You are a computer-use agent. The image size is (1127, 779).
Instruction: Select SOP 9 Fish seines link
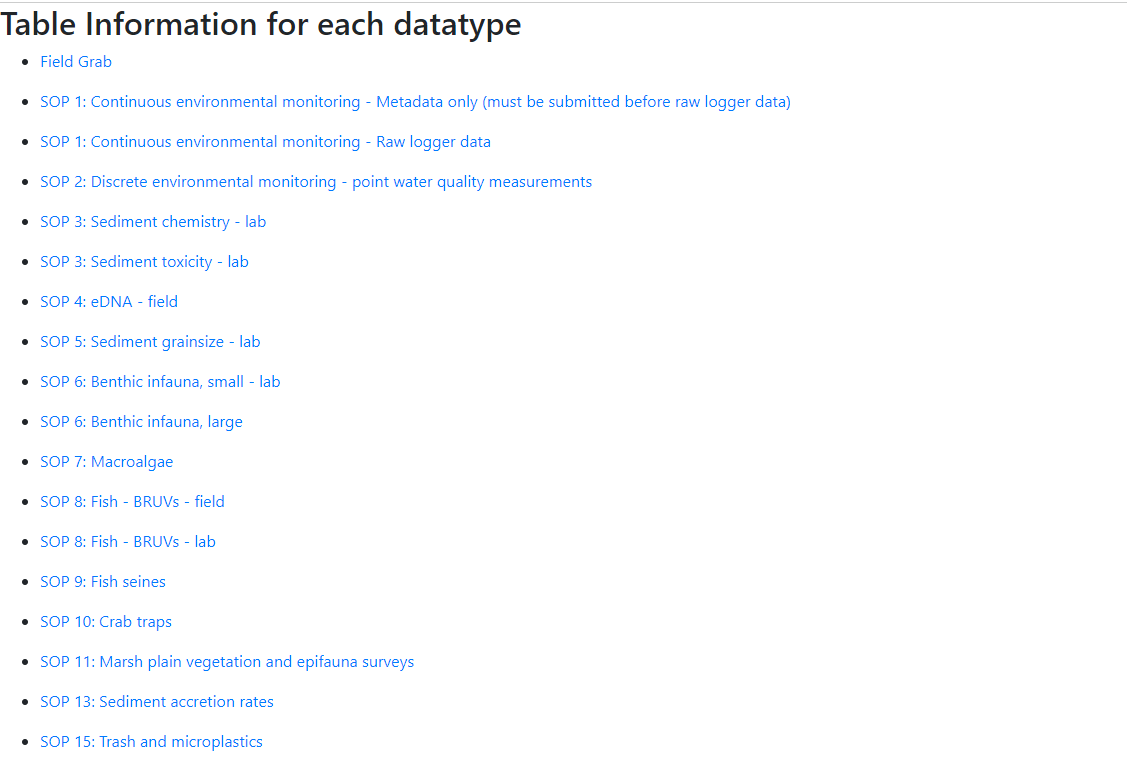pyautogui.click(x=103, y=582)
